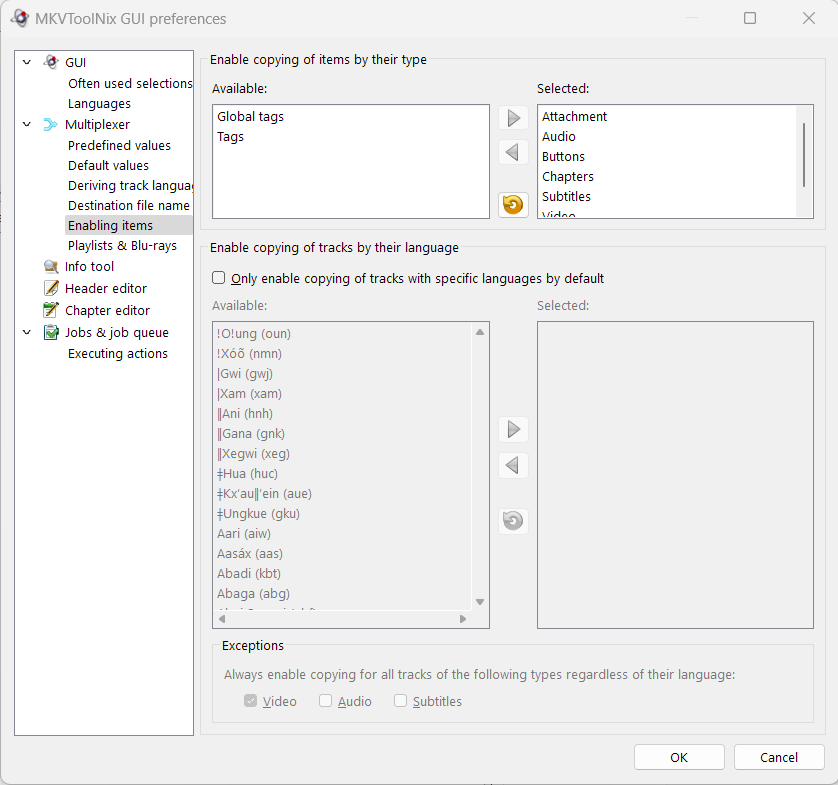Open Destination file name page
838x785 pixels.
click(x=128, y=205)
